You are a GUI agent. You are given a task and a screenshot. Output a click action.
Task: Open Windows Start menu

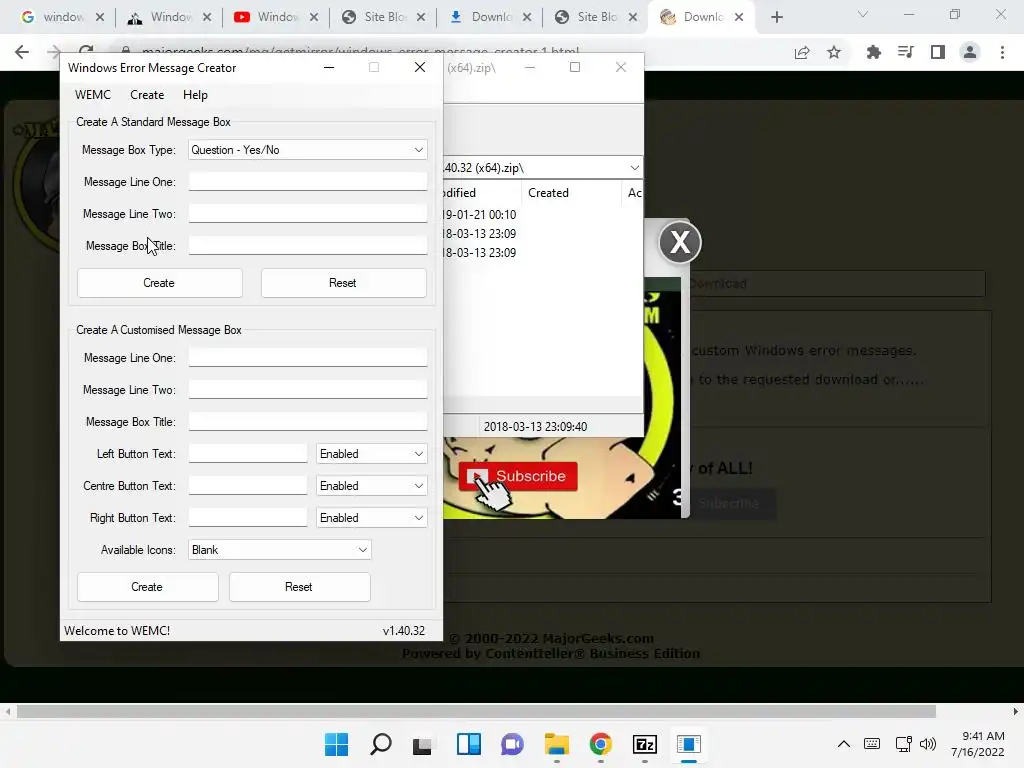(x=336, y=744)
